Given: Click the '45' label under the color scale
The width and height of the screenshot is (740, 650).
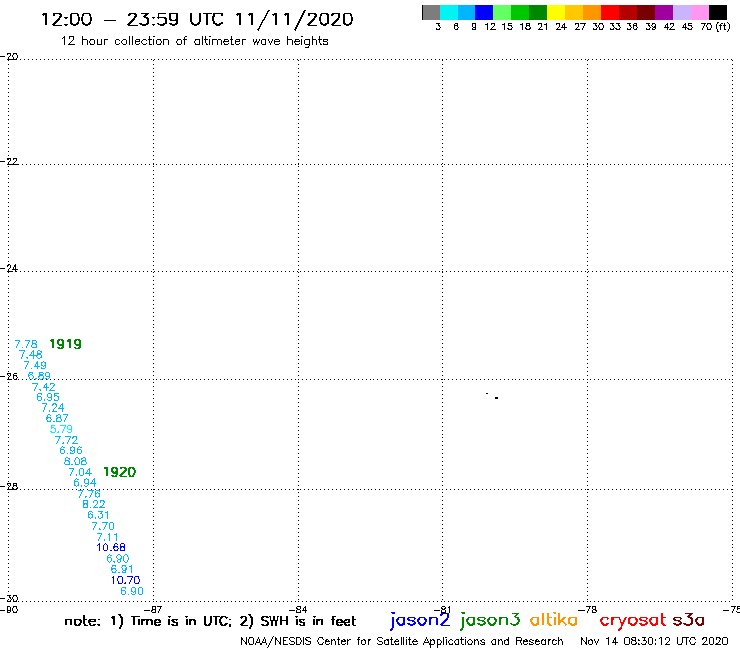Looking at the screenshot, I should pyautogui.click(x=687, y=26).
